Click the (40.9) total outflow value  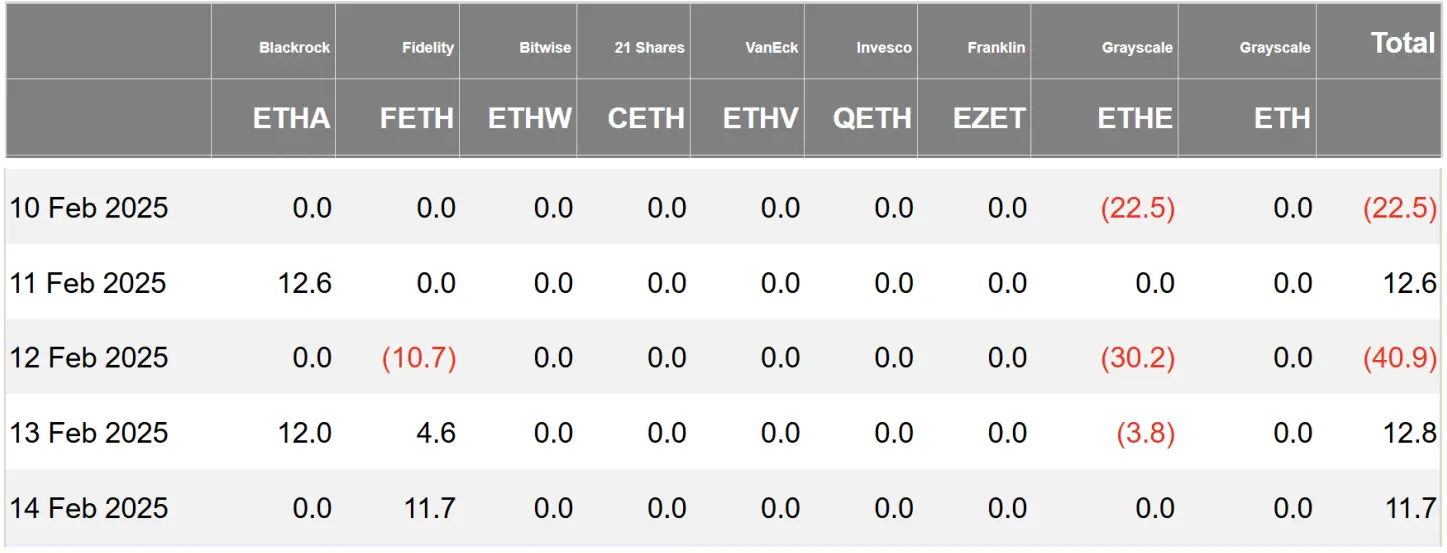coord(1399,358)
